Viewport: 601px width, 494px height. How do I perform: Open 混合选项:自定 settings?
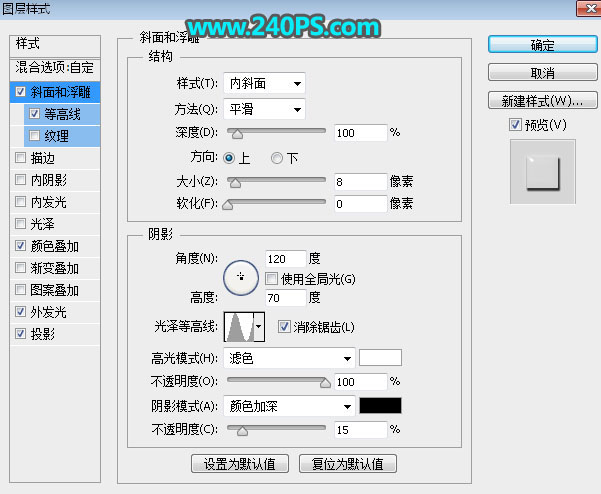click(55, 68)
